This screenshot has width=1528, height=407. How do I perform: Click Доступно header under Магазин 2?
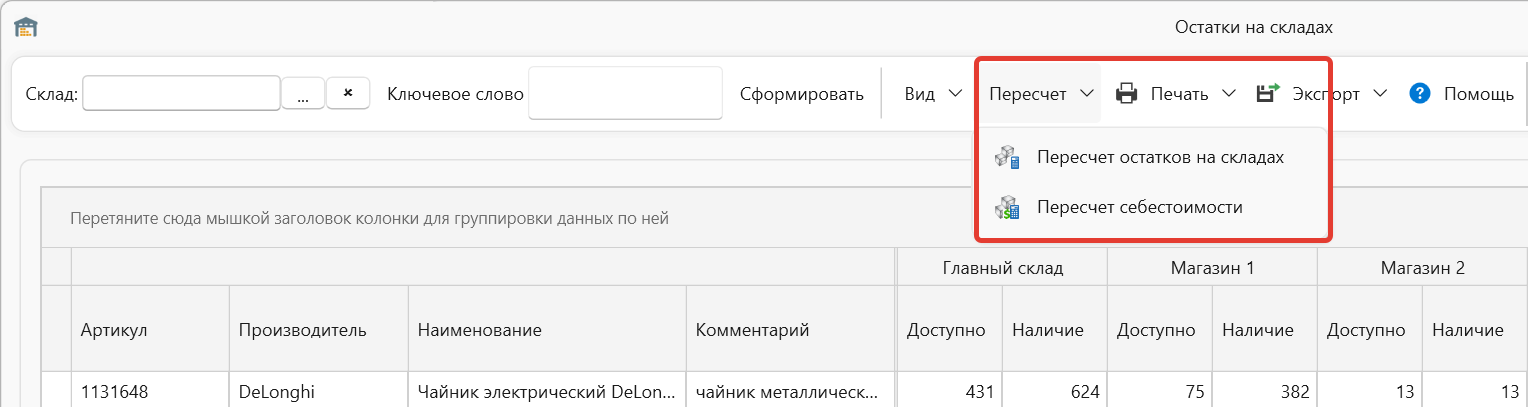[1370, 330]
